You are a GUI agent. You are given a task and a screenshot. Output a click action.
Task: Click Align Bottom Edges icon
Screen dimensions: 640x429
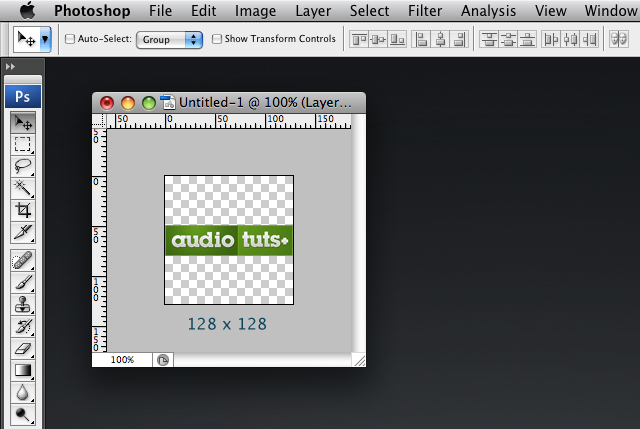(397, 40)
